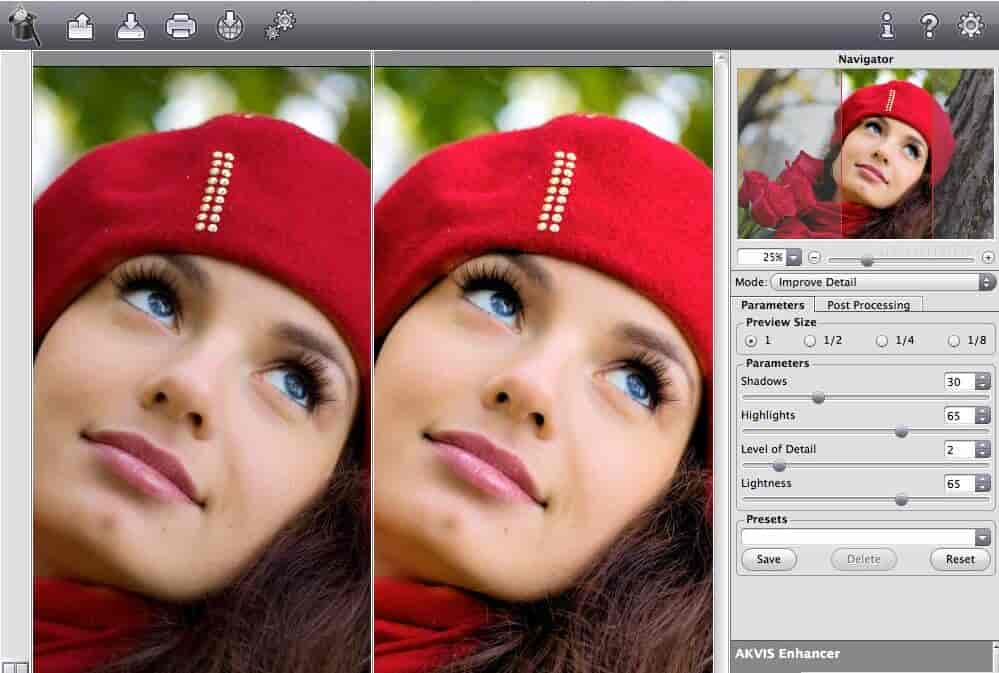The width and height of the screenshot is (999, 673).
Task: Select preview size 1/4 radio button
Action: [881, 341]
